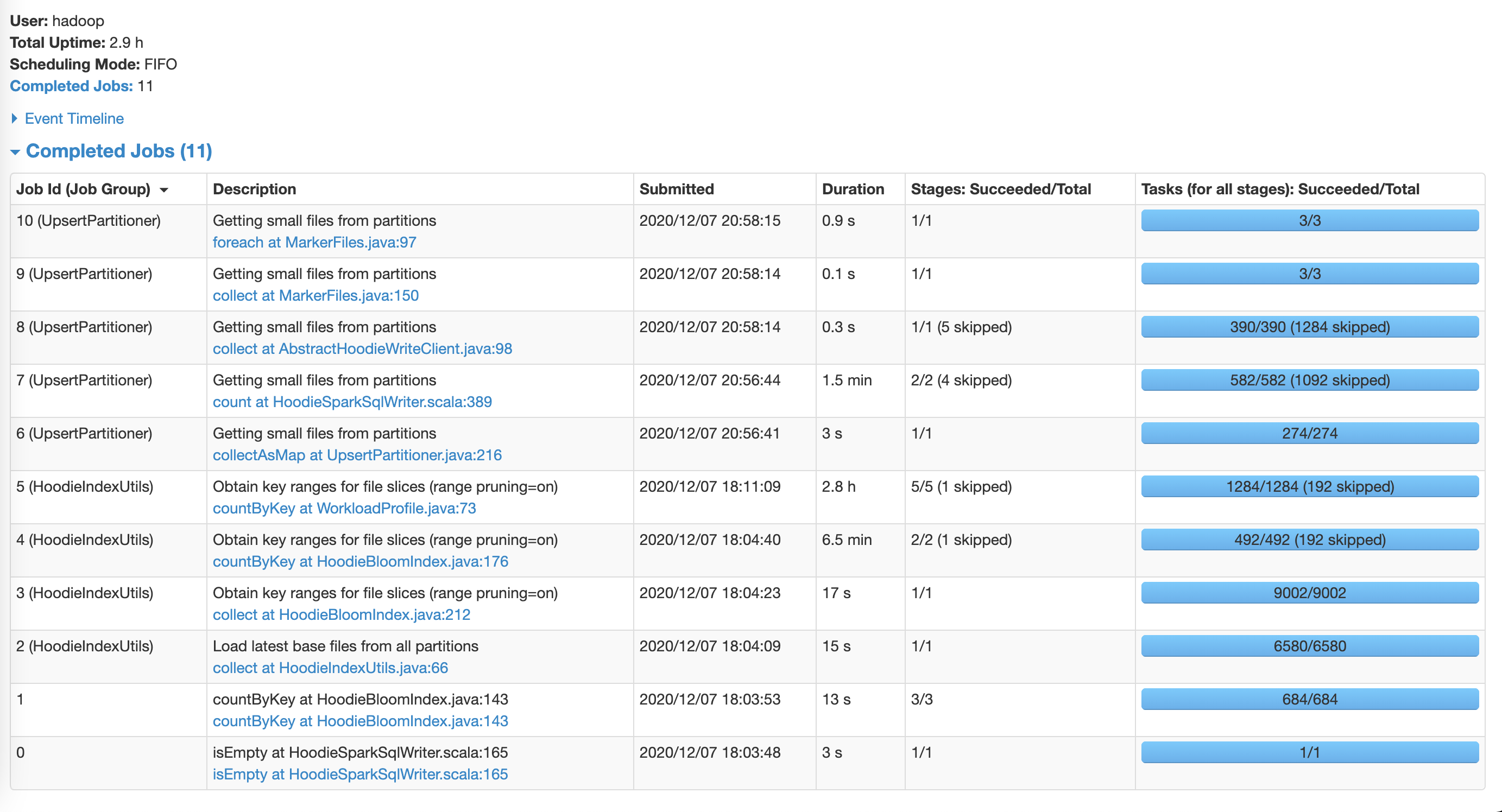
Task: Open collect at HoodieIndexUtils.java:66 link
Action: pos(330,668)
